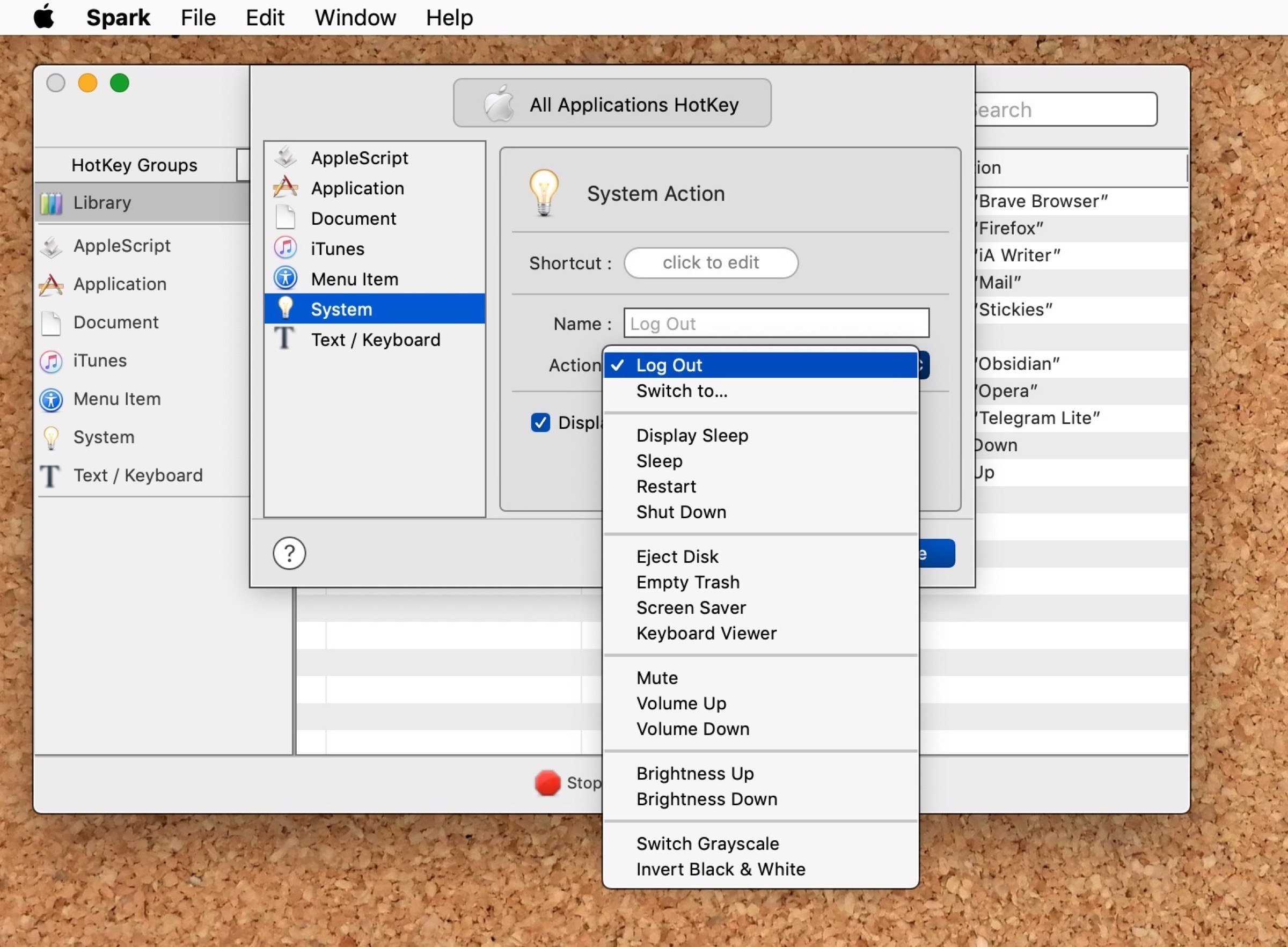
Task: Select the iTunes music note icon in dialog
Action: 285,248
